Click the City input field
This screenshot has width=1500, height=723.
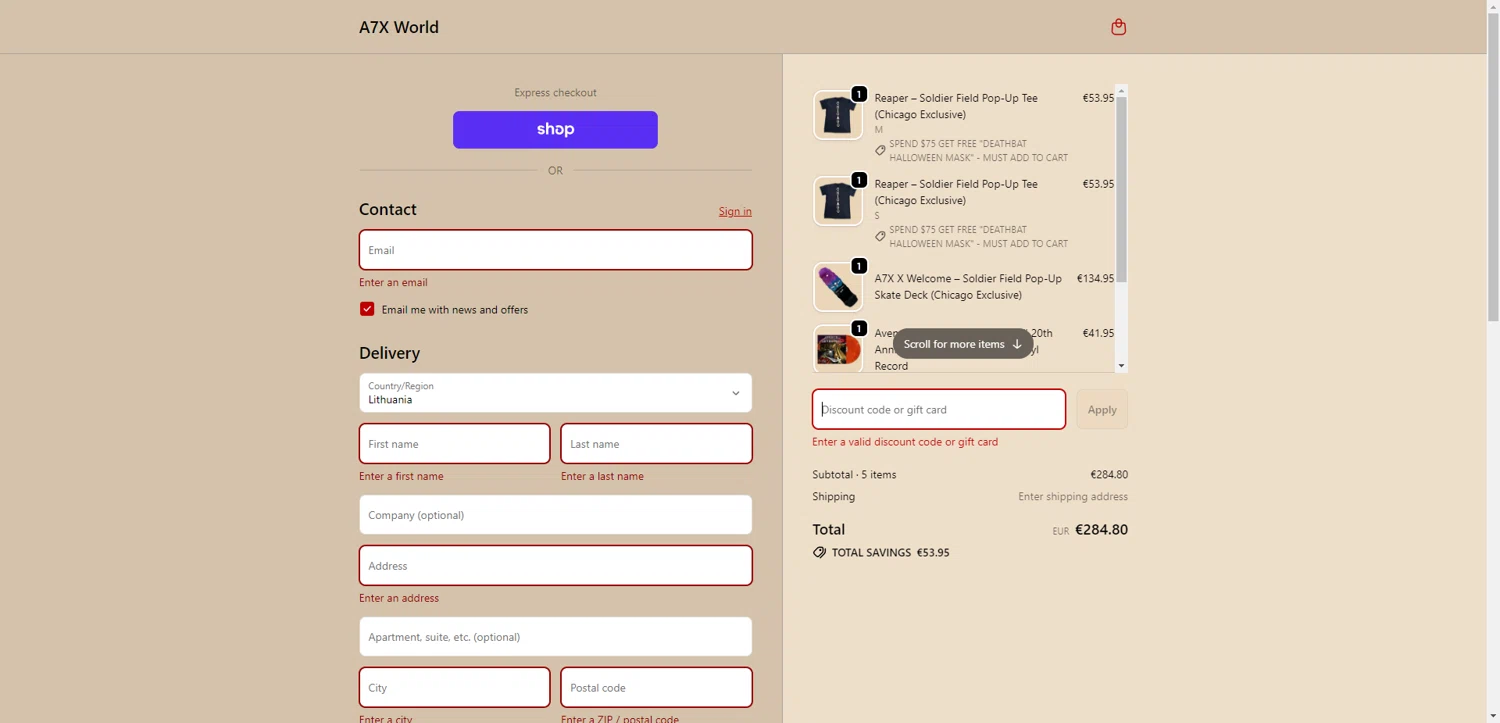coord(454,688)
